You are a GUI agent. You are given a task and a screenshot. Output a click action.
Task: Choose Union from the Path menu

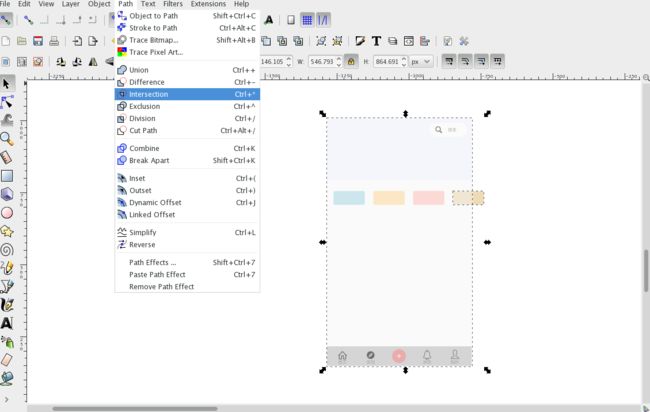point(187,70)
